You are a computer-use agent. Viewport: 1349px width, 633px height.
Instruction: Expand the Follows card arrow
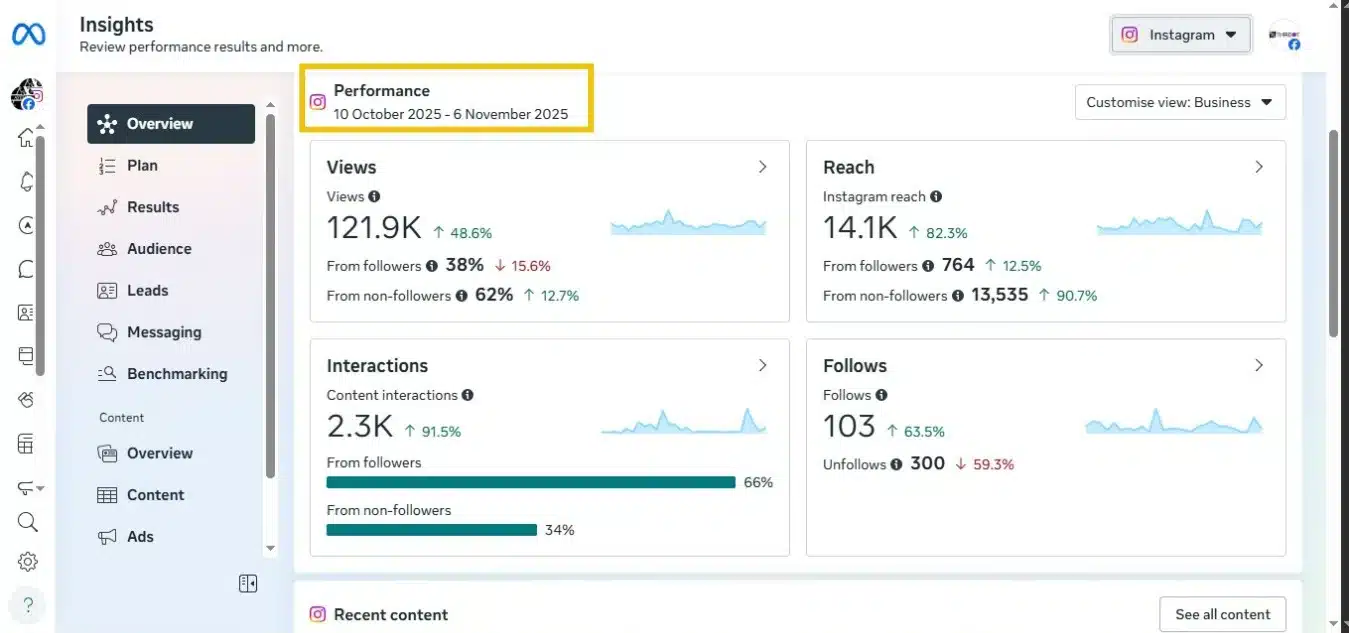pos(1258,366)
